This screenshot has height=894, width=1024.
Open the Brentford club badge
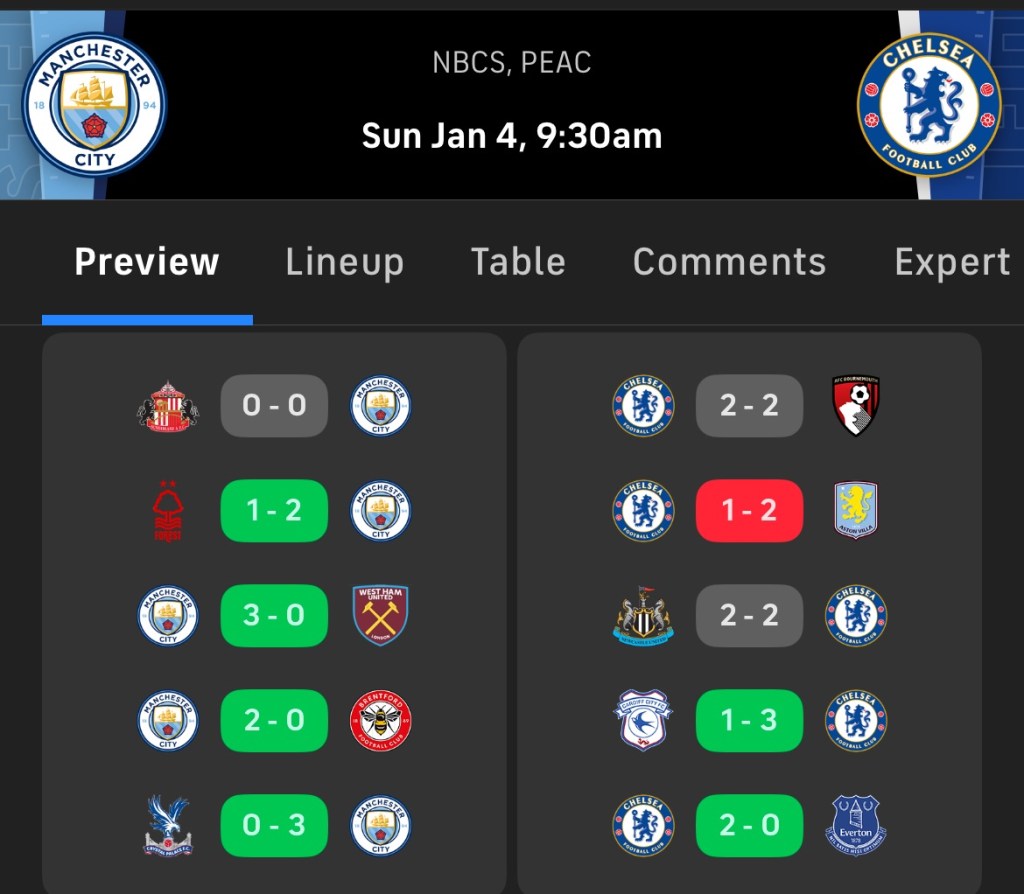(x=381, y=721)
